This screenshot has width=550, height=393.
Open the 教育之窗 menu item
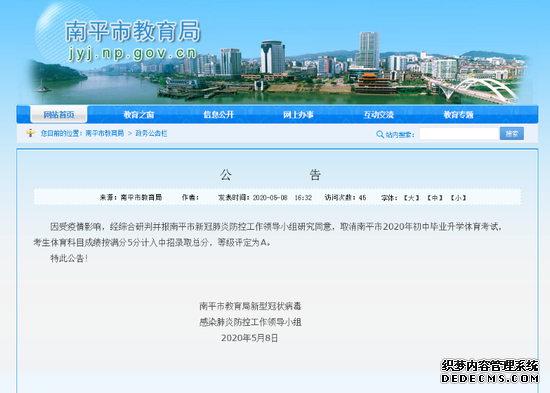139,115
